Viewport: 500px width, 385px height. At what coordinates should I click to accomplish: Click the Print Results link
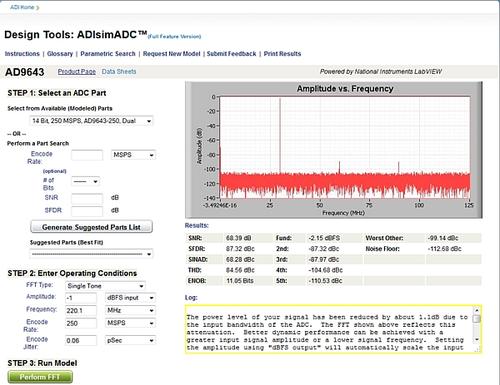[282, 54]
